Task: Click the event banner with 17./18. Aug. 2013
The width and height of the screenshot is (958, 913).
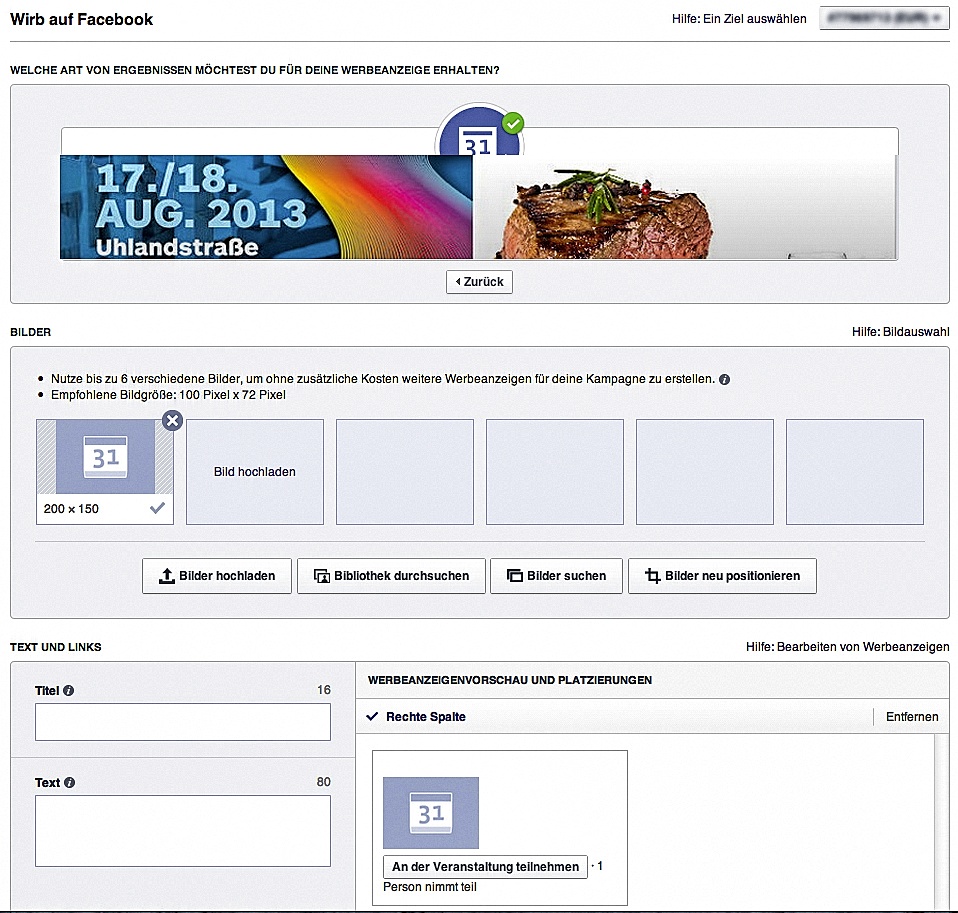Action: pos(266,207)
